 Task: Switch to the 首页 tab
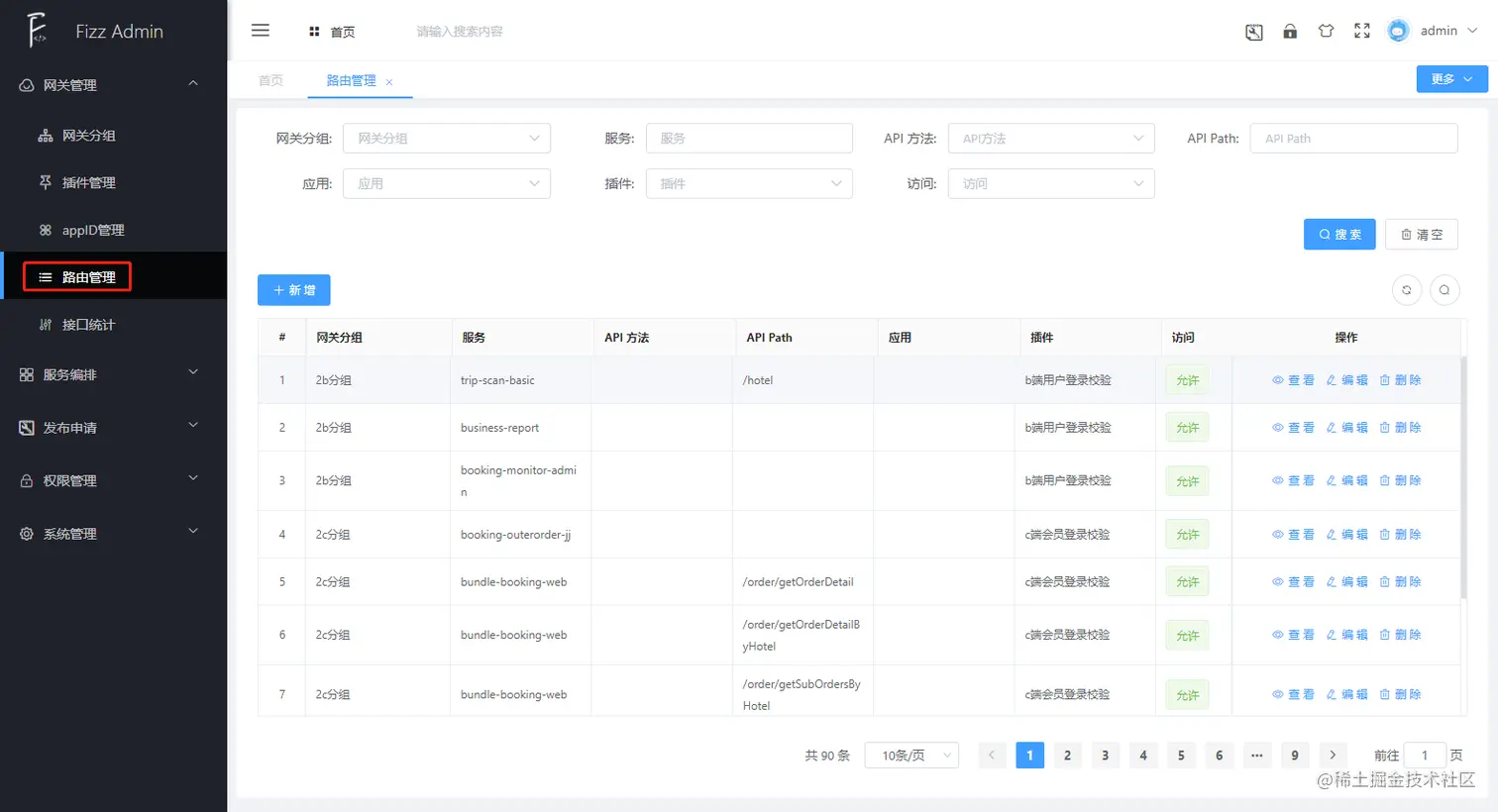click(270, 80)
